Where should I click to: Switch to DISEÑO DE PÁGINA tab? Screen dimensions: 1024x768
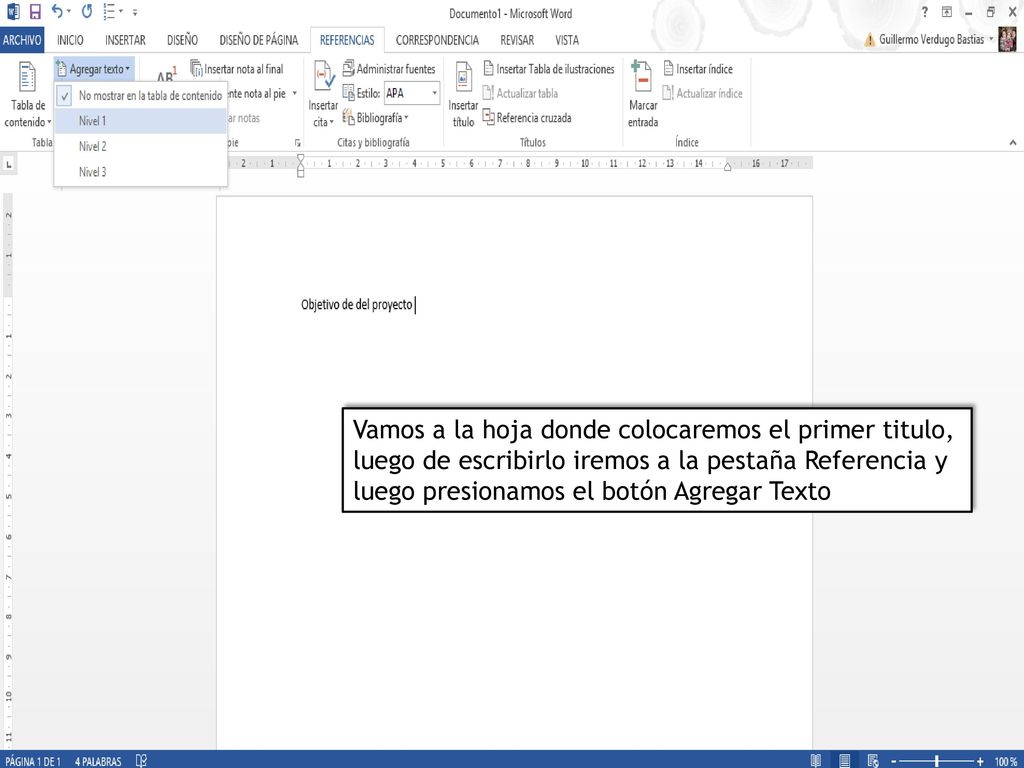tap(259, 40)
